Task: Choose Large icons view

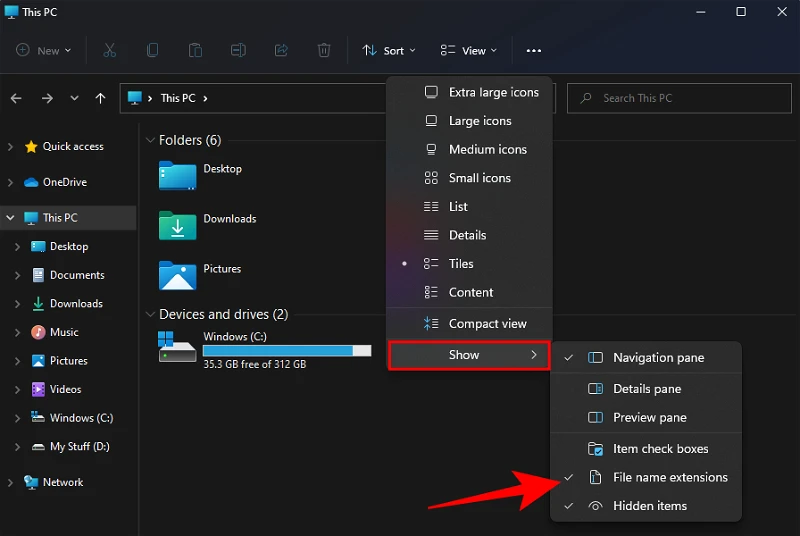Action: (469, 121)
